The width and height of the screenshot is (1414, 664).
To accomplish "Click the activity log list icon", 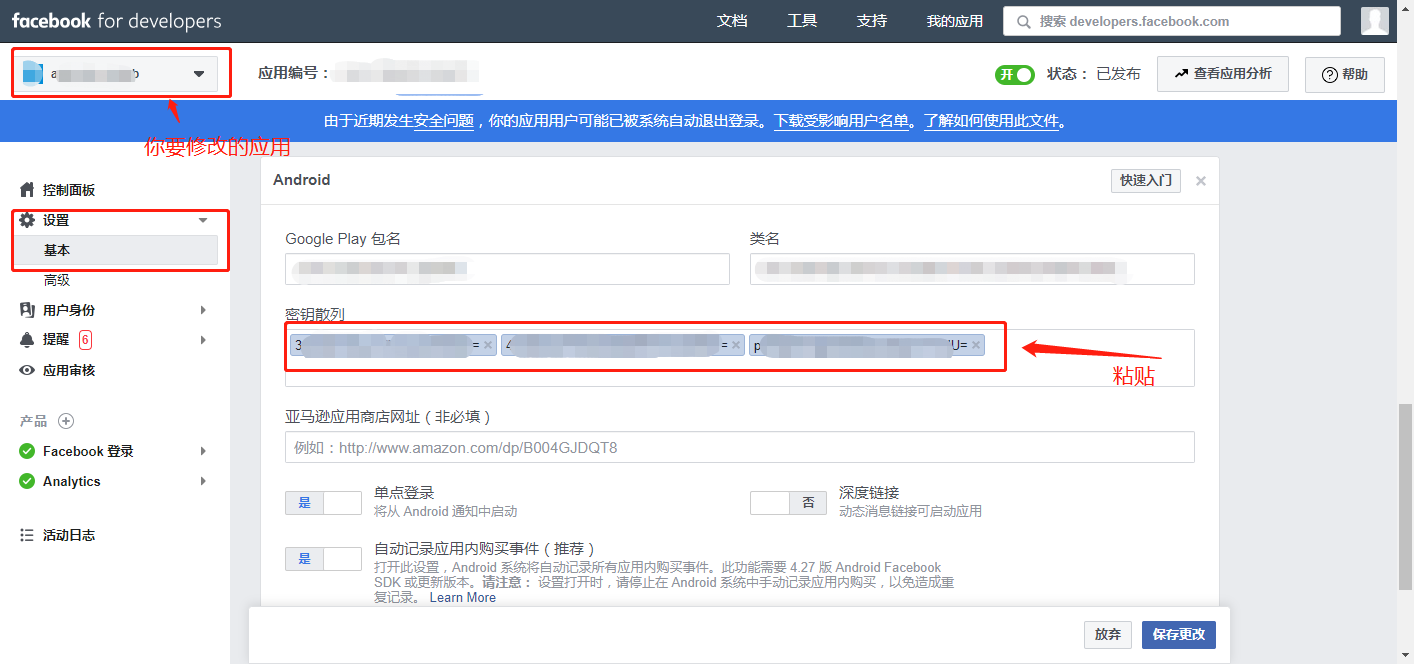I will [27, 535].
